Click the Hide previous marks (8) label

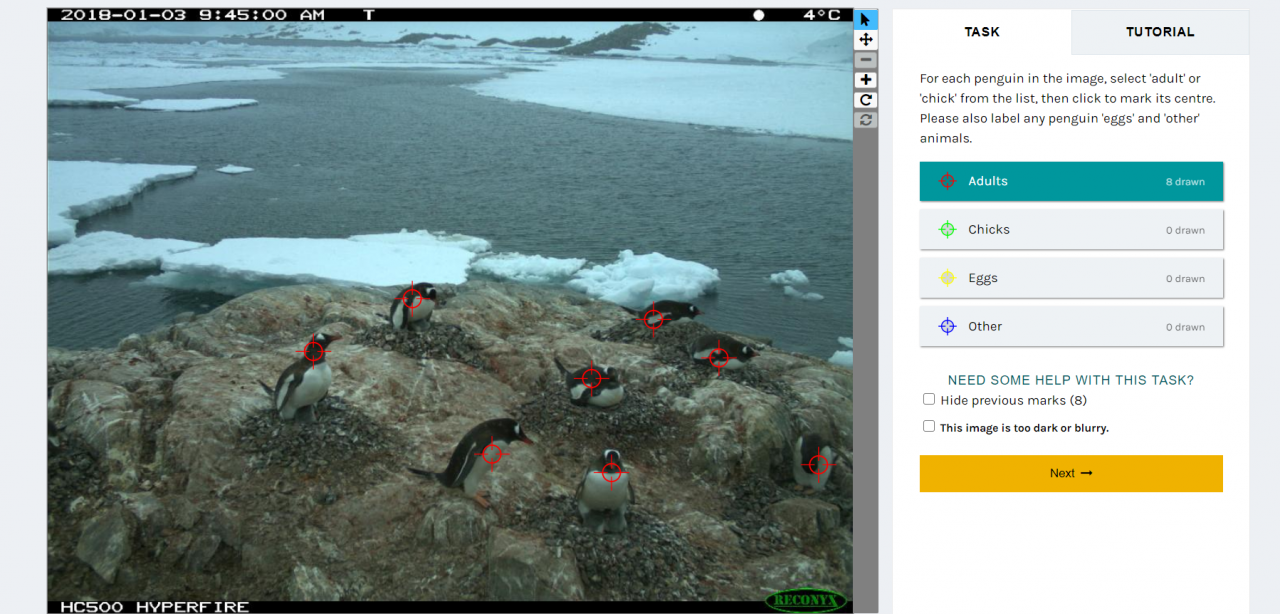(x=1014, y=400)
